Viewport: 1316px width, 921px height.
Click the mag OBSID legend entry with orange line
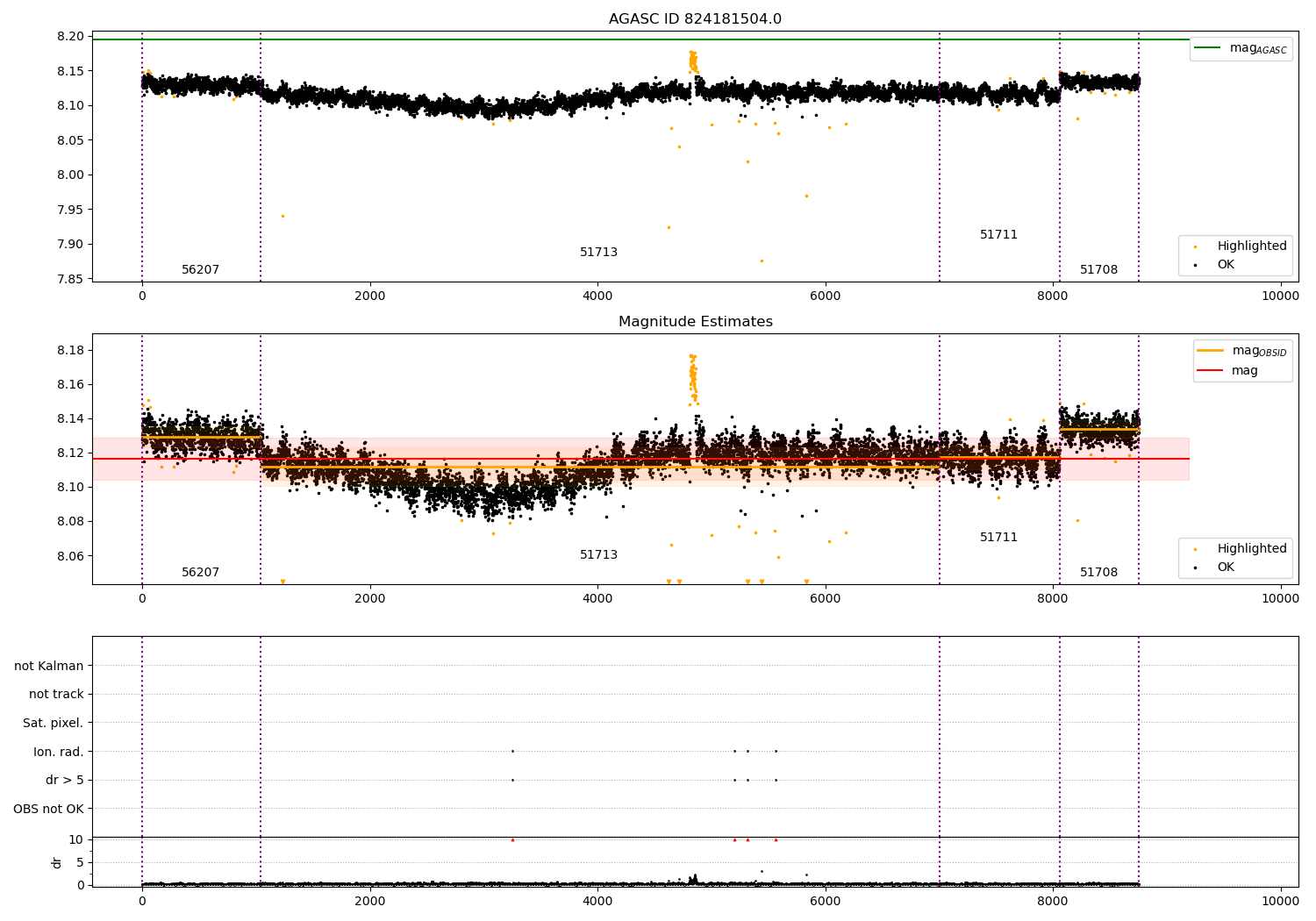(1242, 351)
